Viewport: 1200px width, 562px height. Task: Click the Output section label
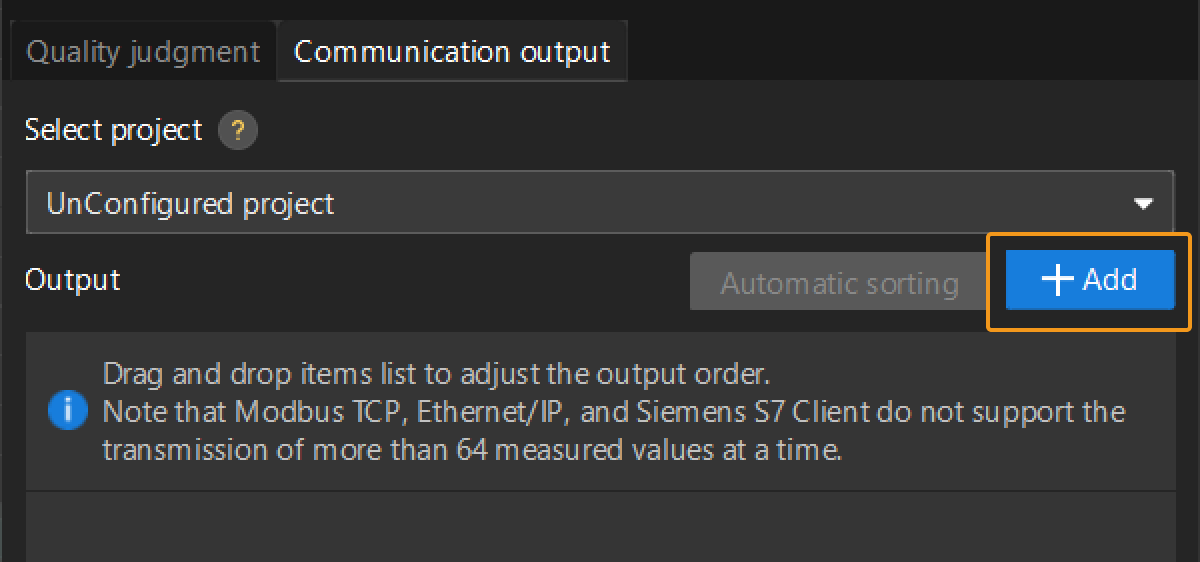pos(72,280)
